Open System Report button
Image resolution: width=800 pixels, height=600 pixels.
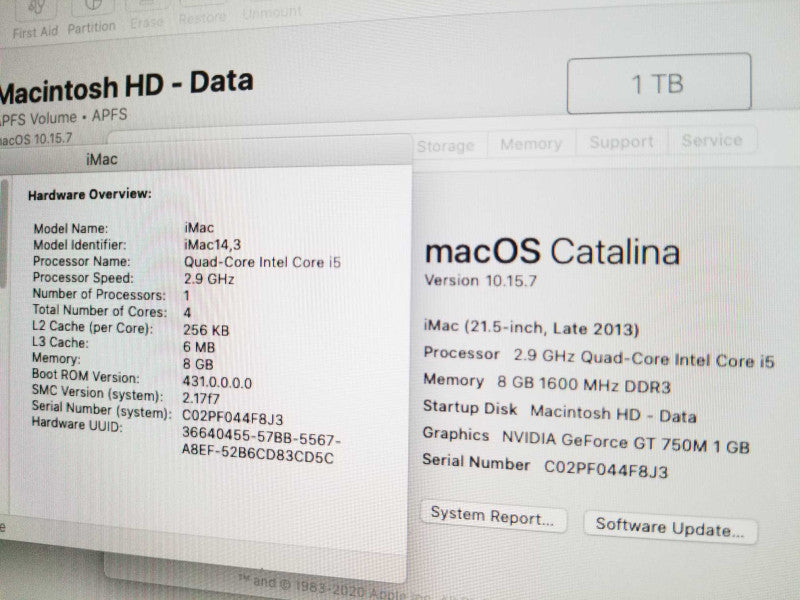coord(493,517)
